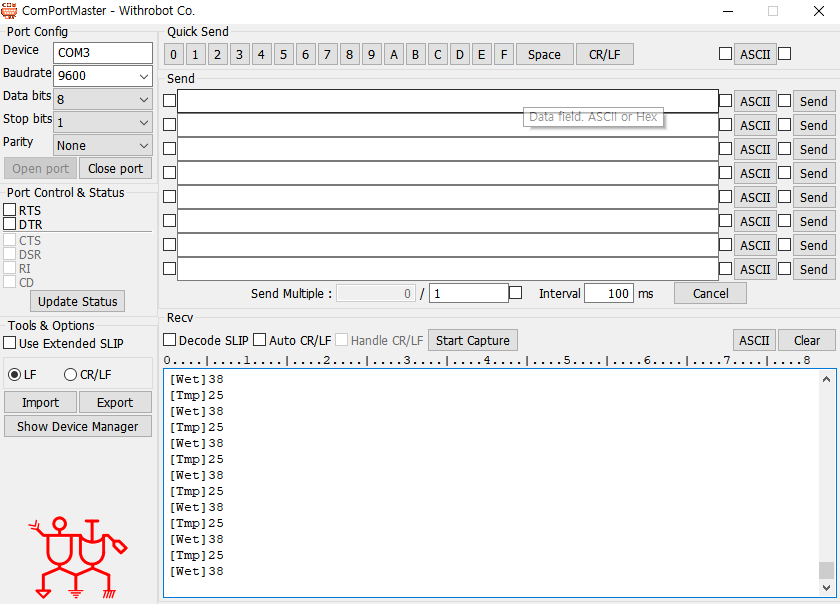Click the Send button in the first row
840x604 pixels.
[814, 101]
